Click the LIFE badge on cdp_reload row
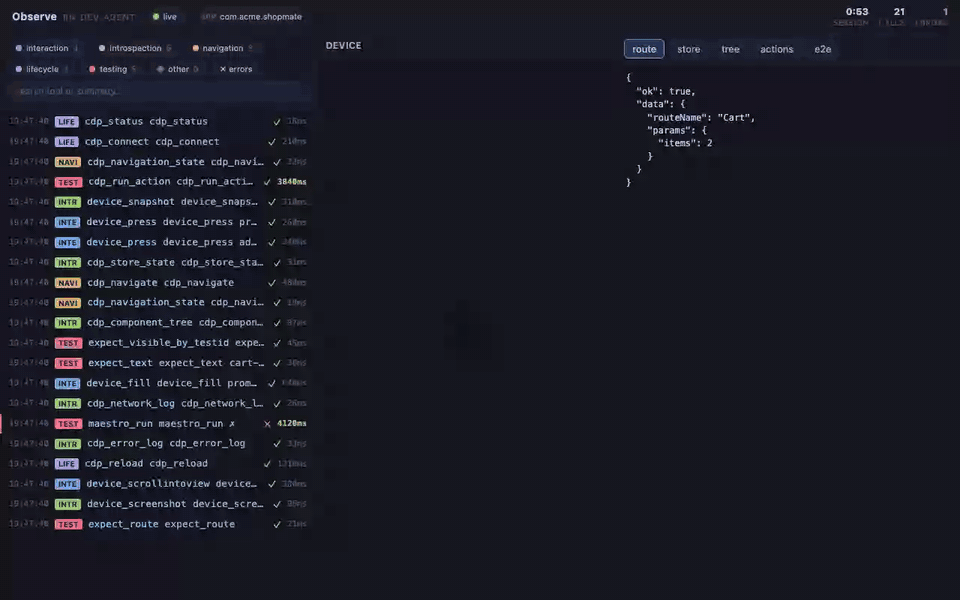The width and height of the screenshot is (960, 600). click(66, 464)
